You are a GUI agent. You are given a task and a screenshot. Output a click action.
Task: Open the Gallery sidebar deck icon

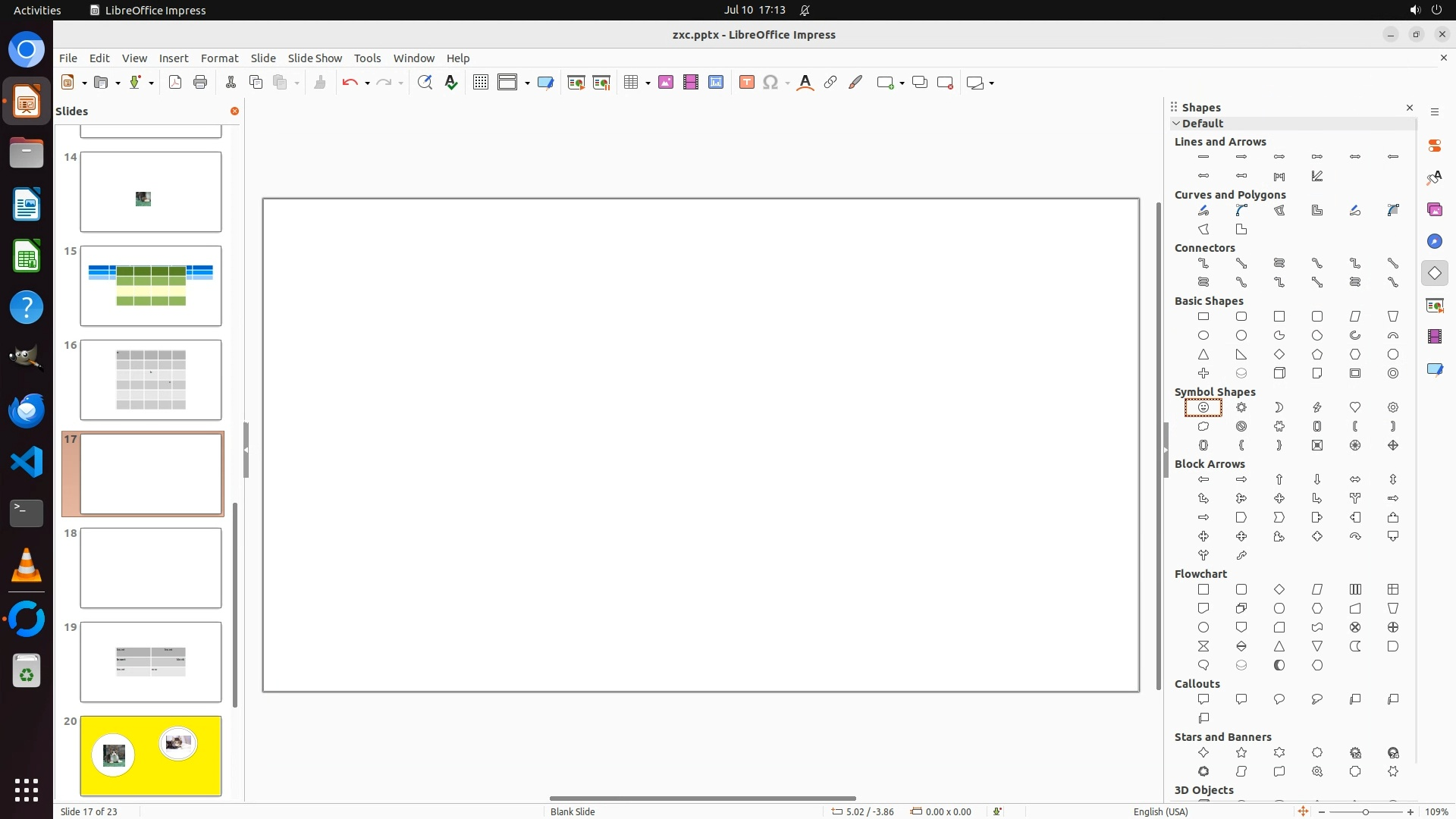pos(1434,209)
